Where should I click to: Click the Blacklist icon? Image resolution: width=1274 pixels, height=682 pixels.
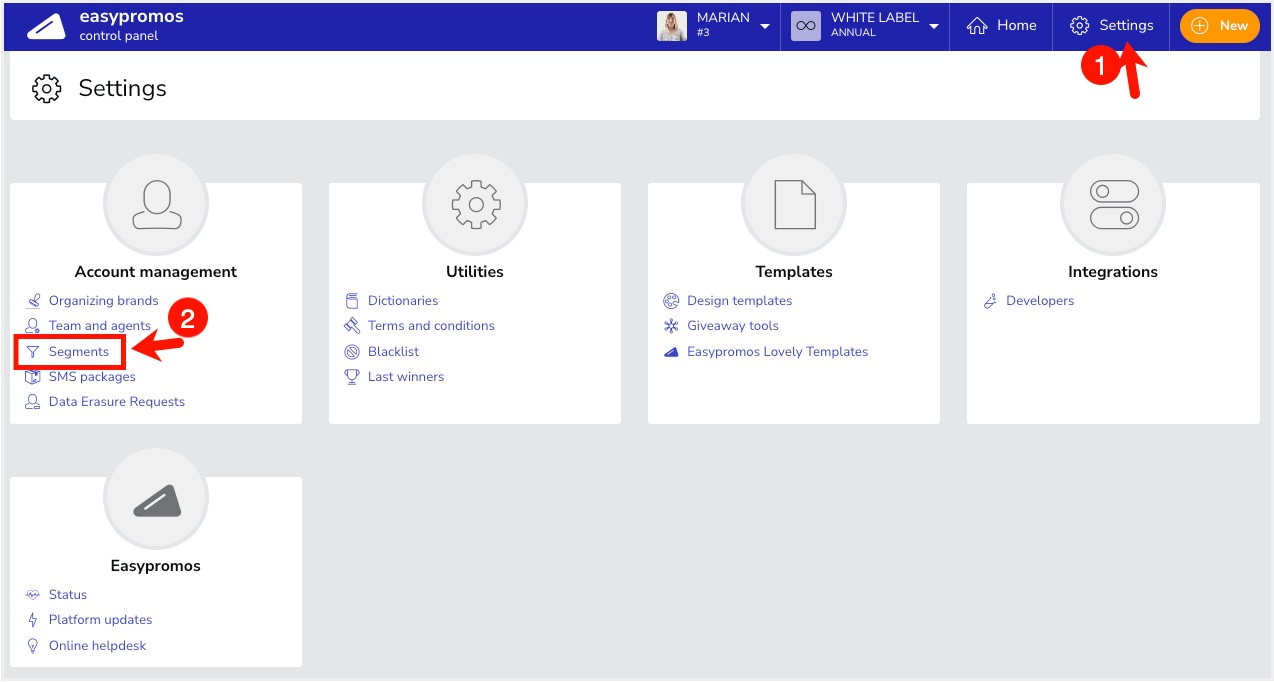(352, 352)
